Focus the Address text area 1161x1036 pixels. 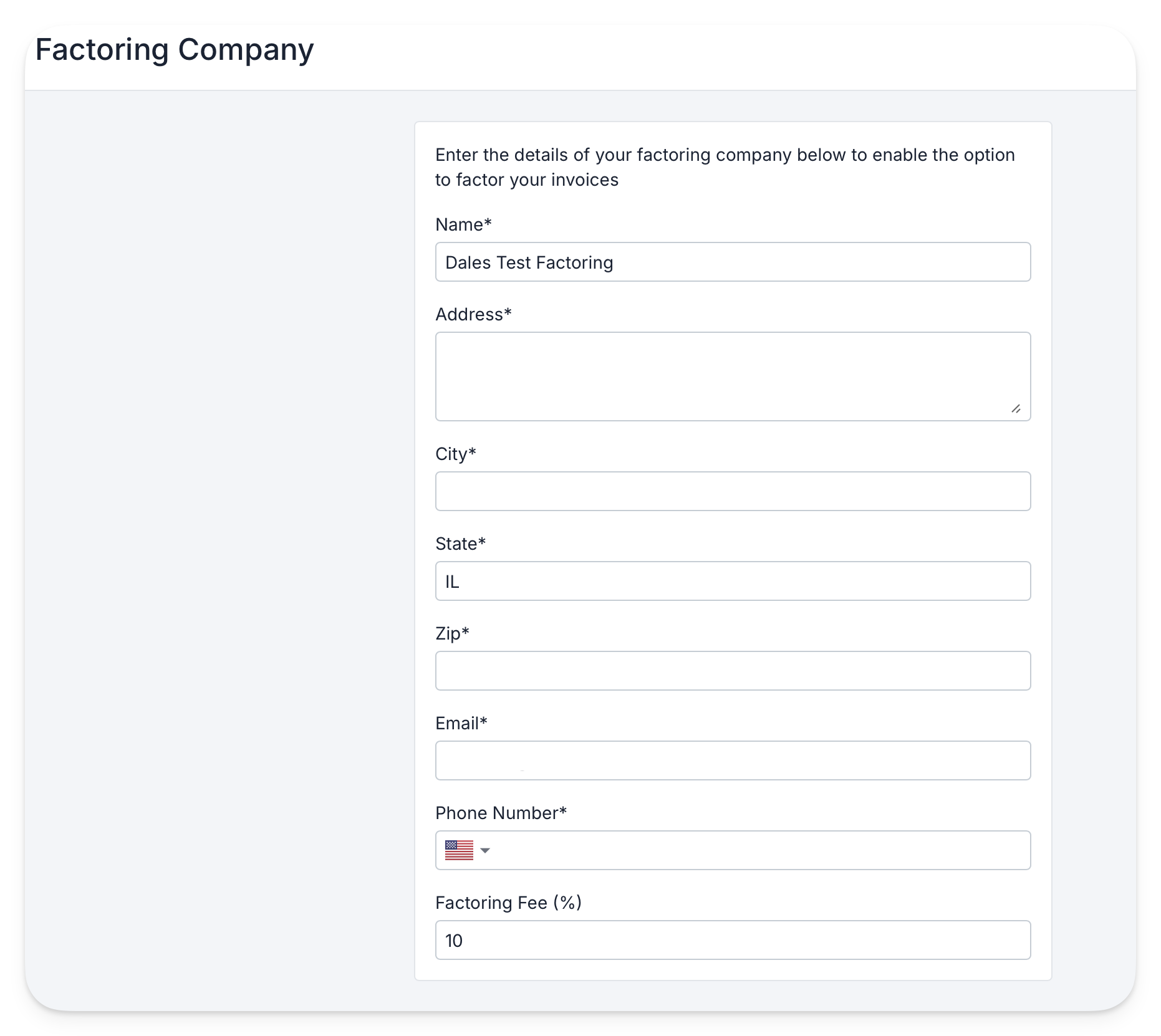pyautogui.click(x=733, y=377)
